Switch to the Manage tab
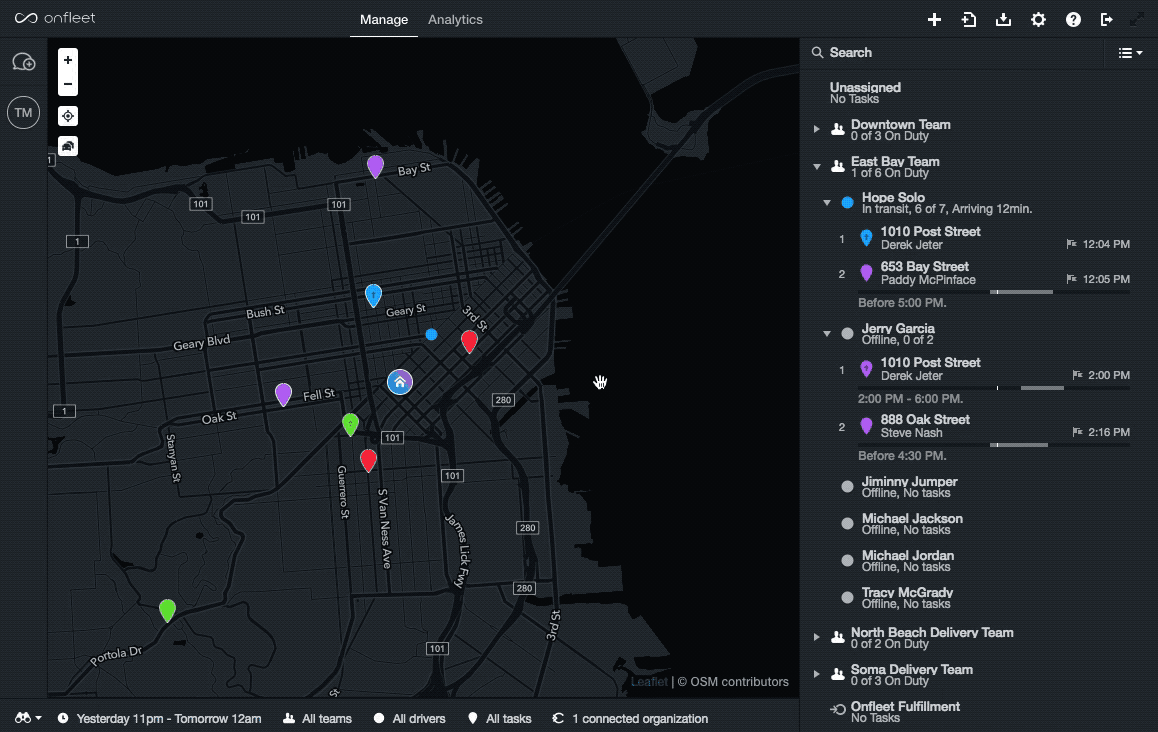1158x732 pixels. tap(384, 20)
